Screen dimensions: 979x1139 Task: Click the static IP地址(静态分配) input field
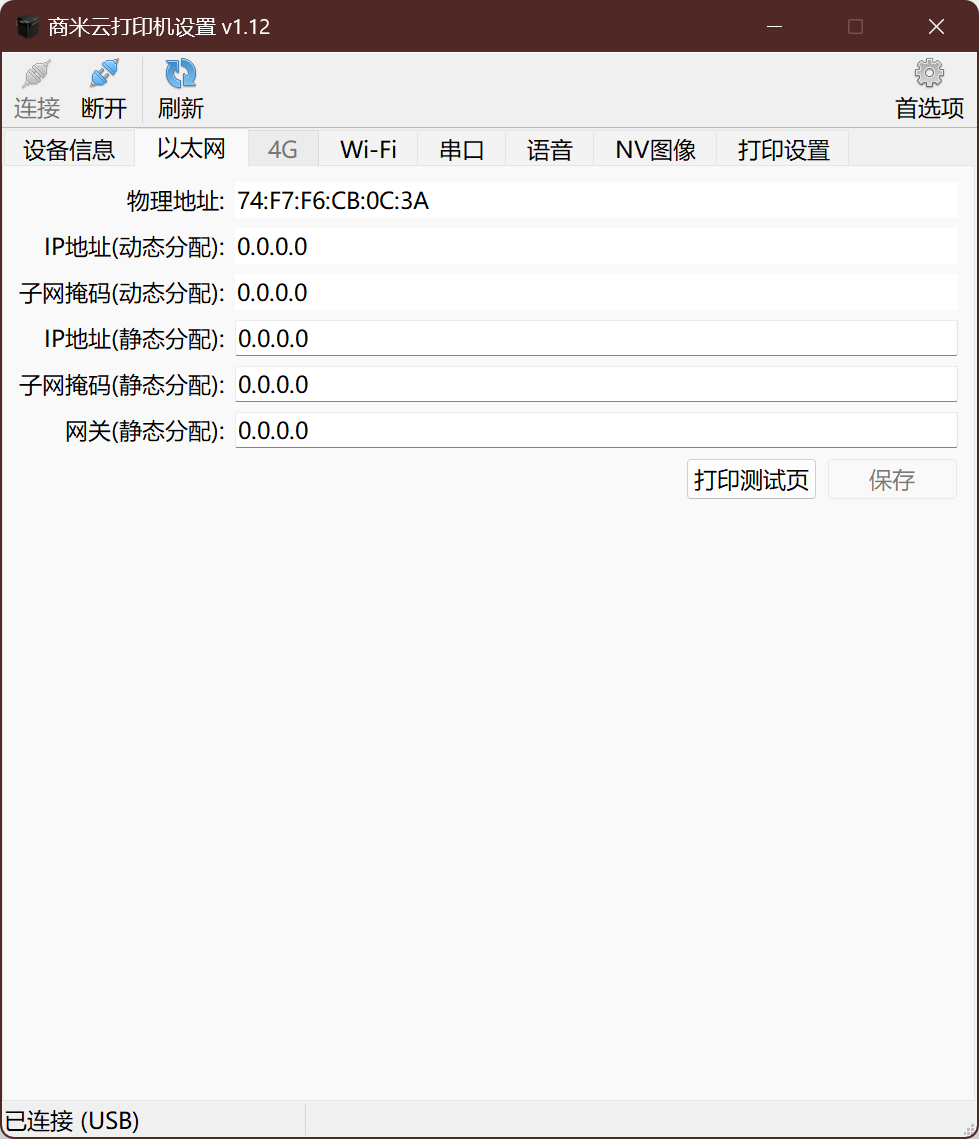point(595,339)
